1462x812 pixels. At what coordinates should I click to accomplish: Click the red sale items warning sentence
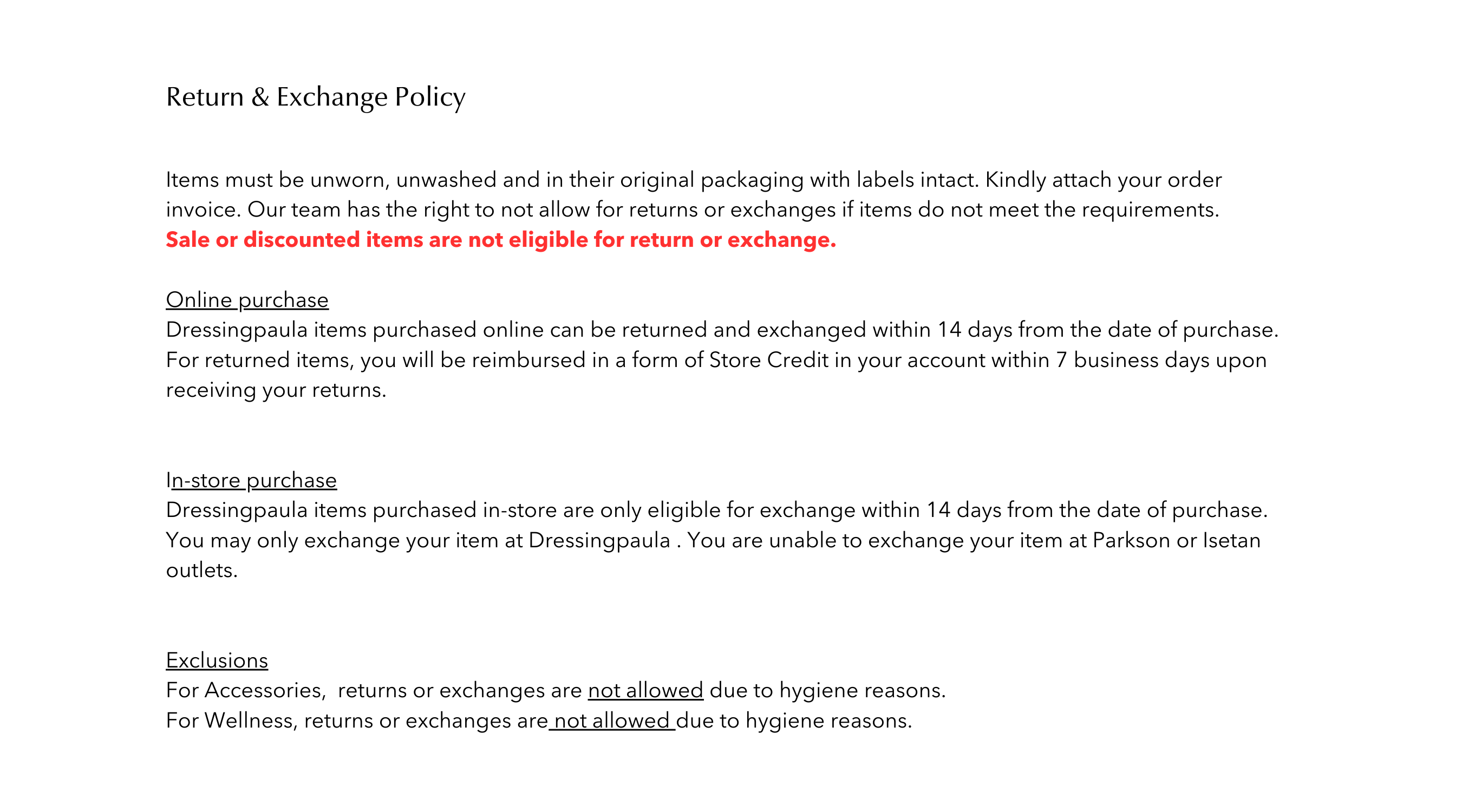[x=500, y=240]
